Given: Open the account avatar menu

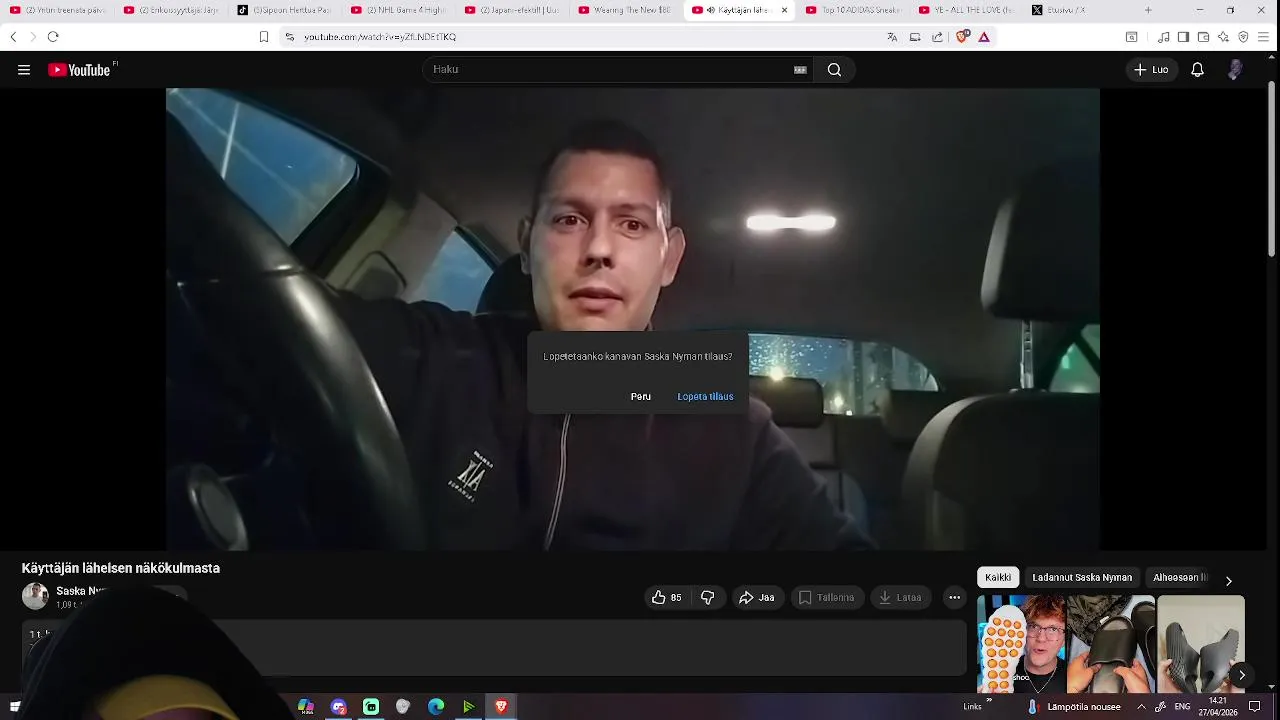Looking at the screenshot, I should tap(1235, 70).
